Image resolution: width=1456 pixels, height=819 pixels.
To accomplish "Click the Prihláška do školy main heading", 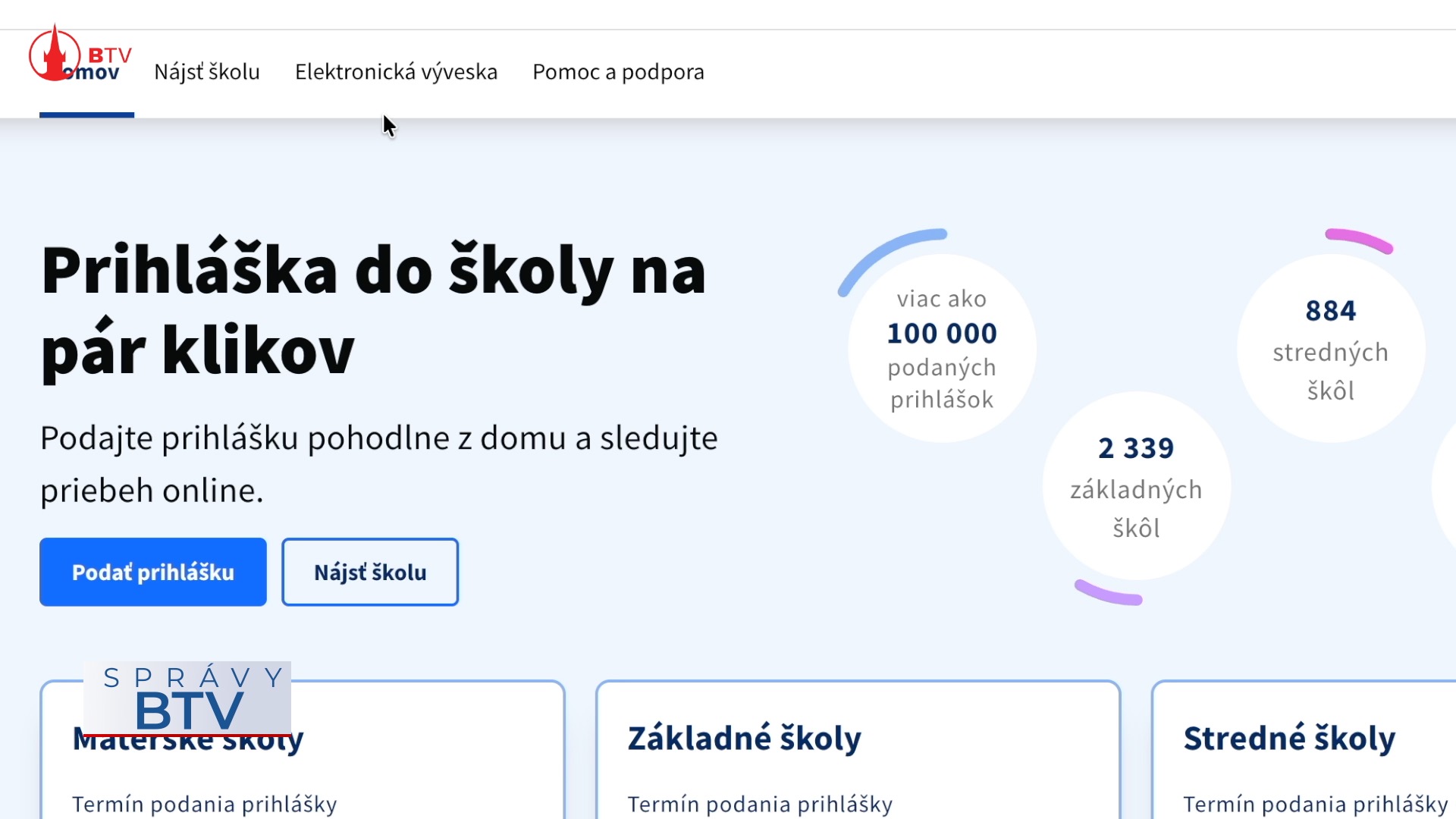I will coord(373,309).
